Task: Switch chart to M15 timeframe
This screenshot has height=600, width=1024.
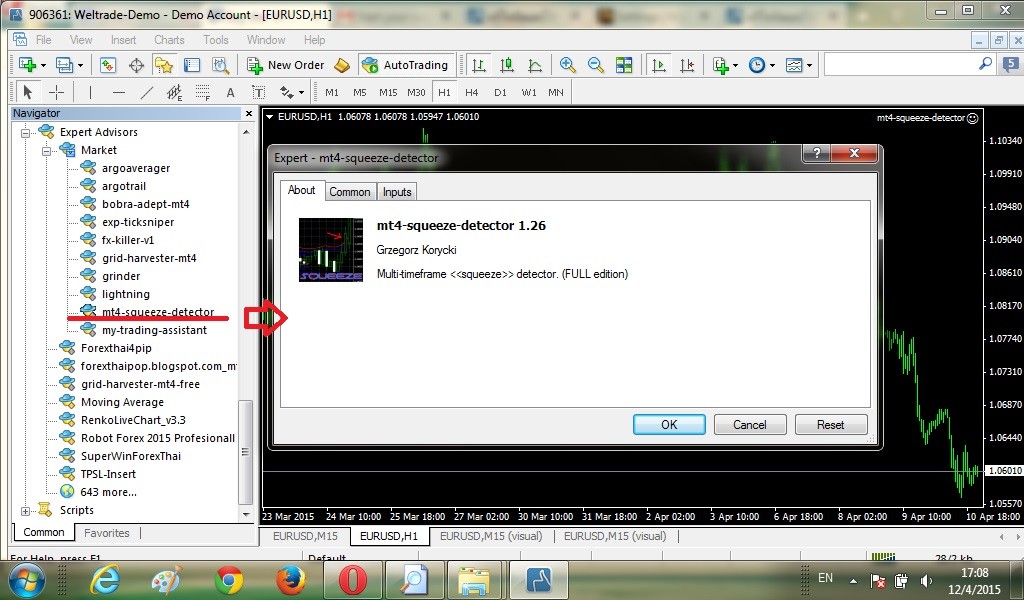Action: (388, 92)
